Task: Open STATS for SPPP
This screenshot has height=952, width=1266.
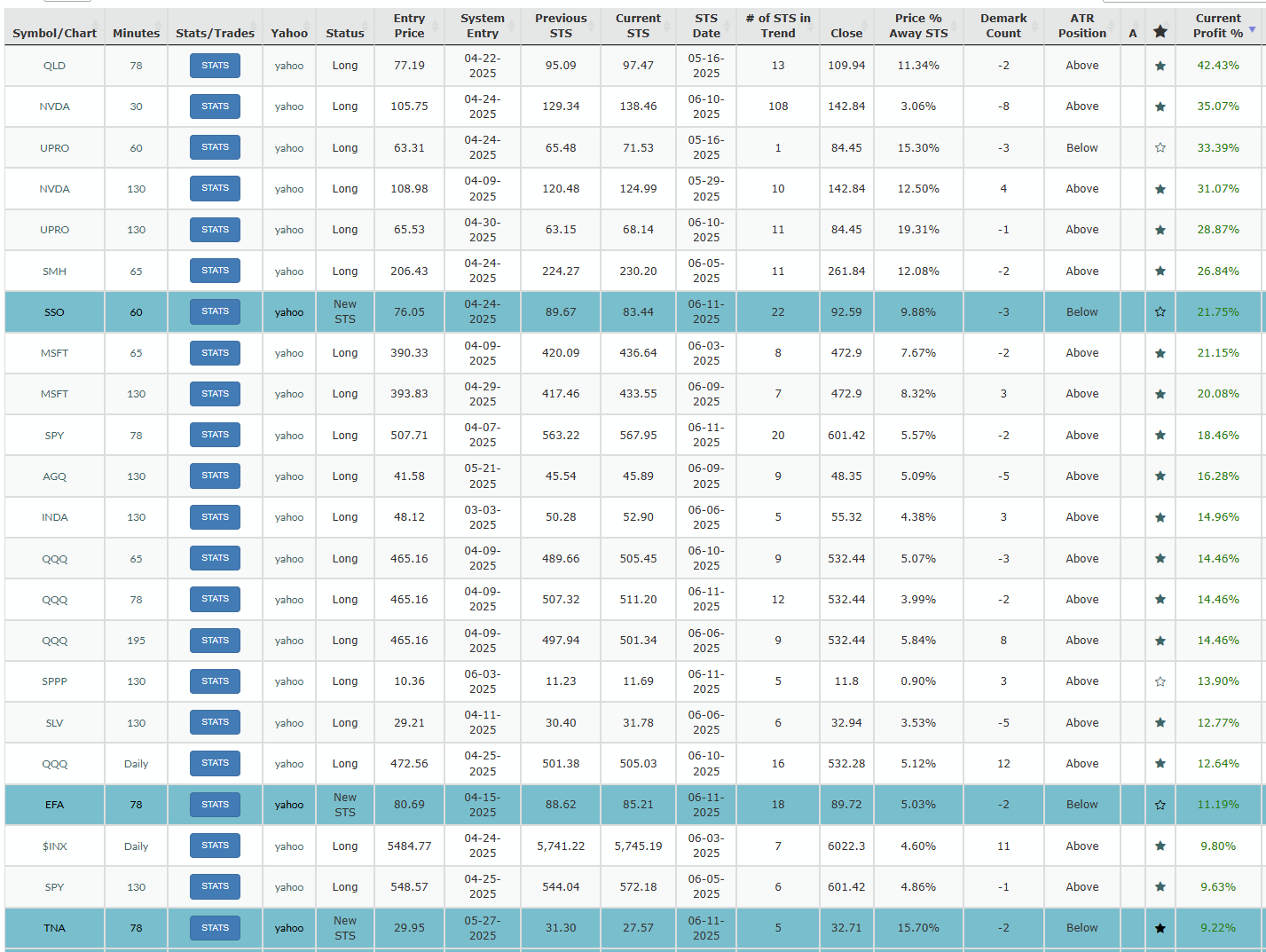Action: click(x=215, y=681)
